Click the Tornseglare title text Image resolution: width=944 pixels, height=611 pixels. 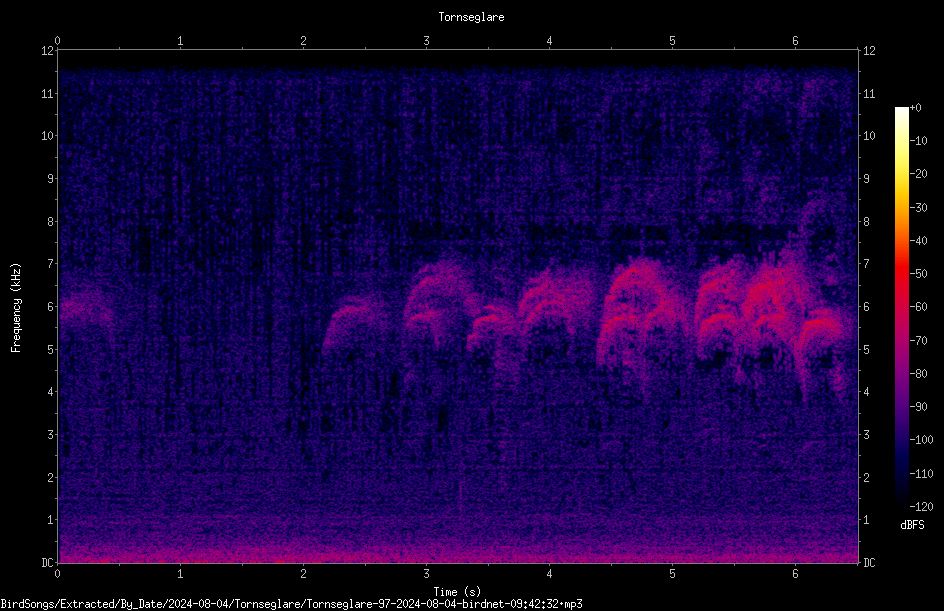coord(471,17)
